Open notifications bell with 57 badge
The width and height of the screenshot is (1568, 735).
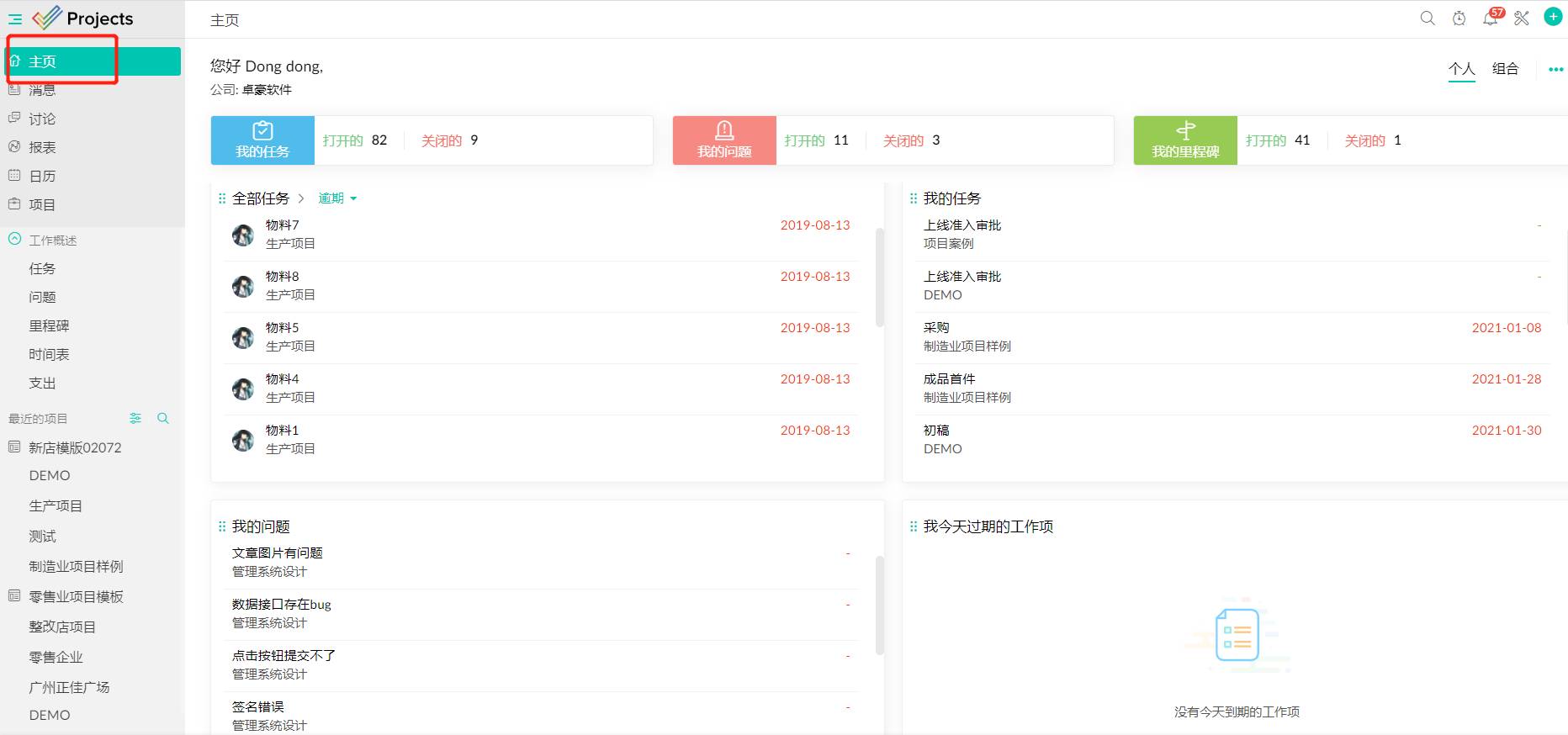[x=1490, y=19]
